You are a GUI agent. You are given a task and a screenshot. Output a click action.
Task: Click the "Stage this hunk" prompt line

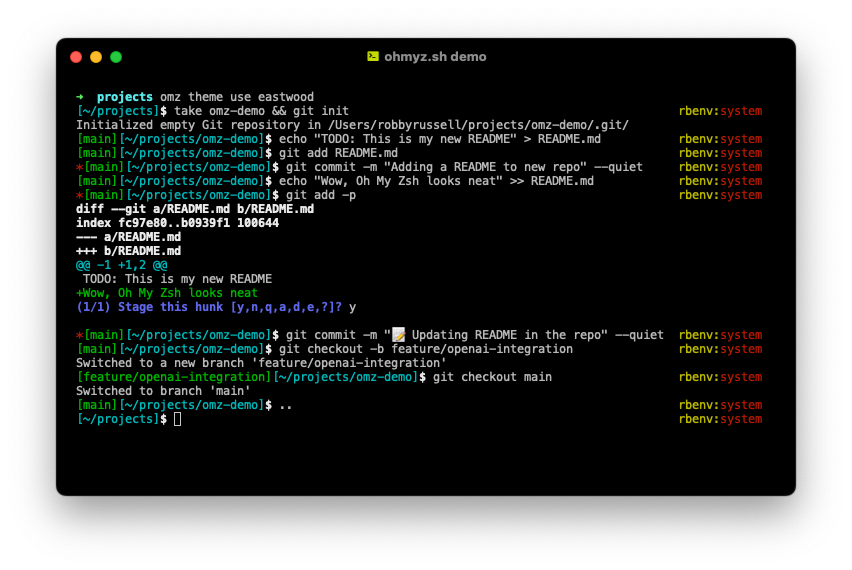[x=208, y=307]
